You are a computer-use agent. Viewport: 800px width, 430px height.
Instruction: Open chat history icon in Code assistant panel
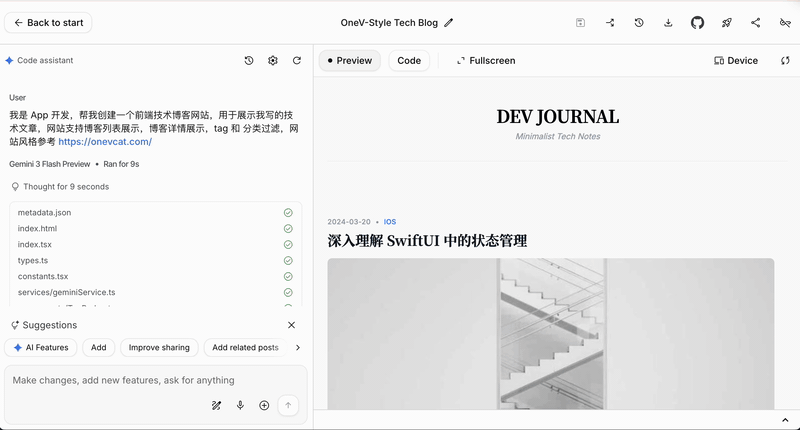(249, 60)
